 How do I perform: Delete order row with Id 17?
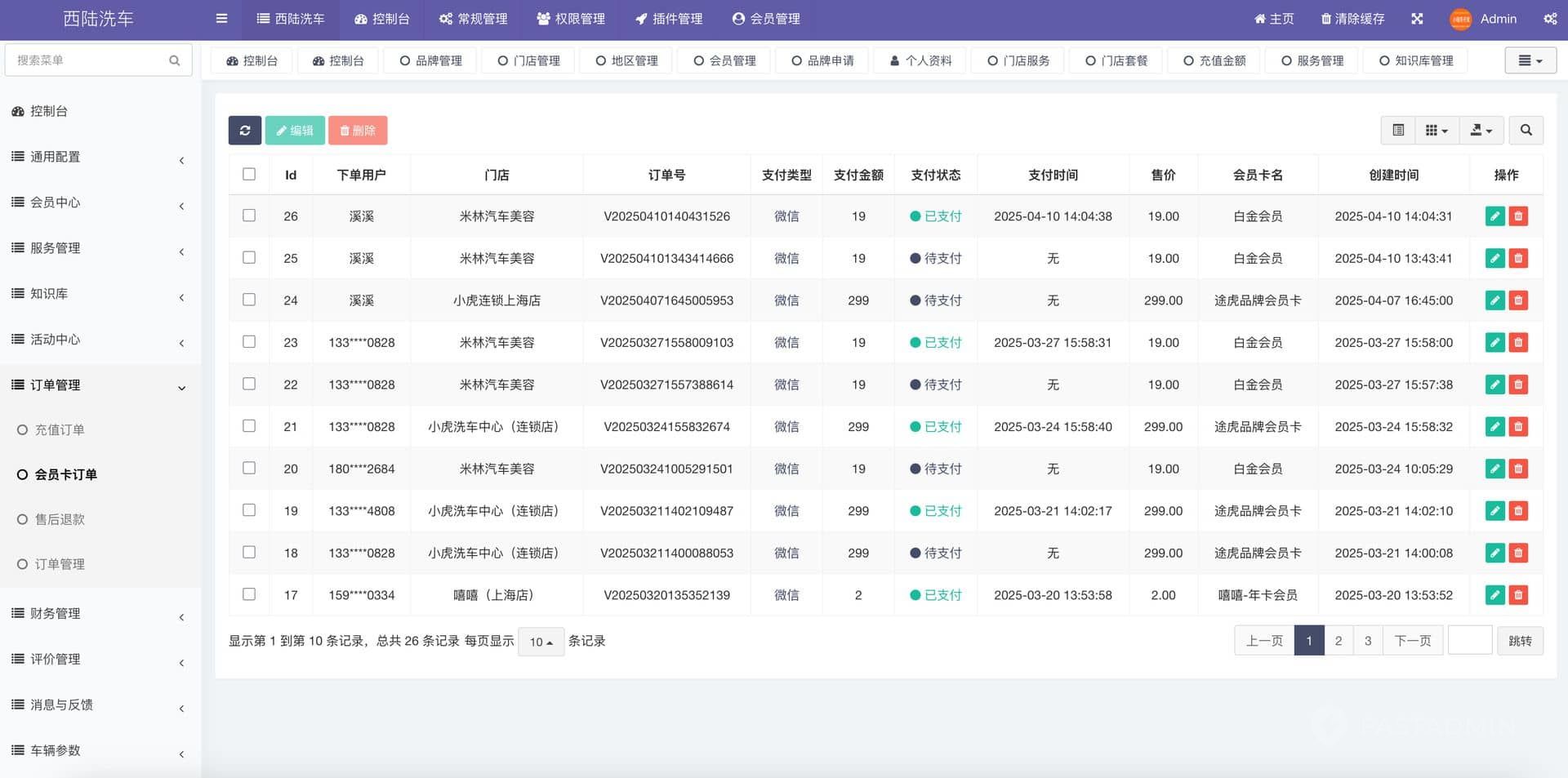[1518, 595]
